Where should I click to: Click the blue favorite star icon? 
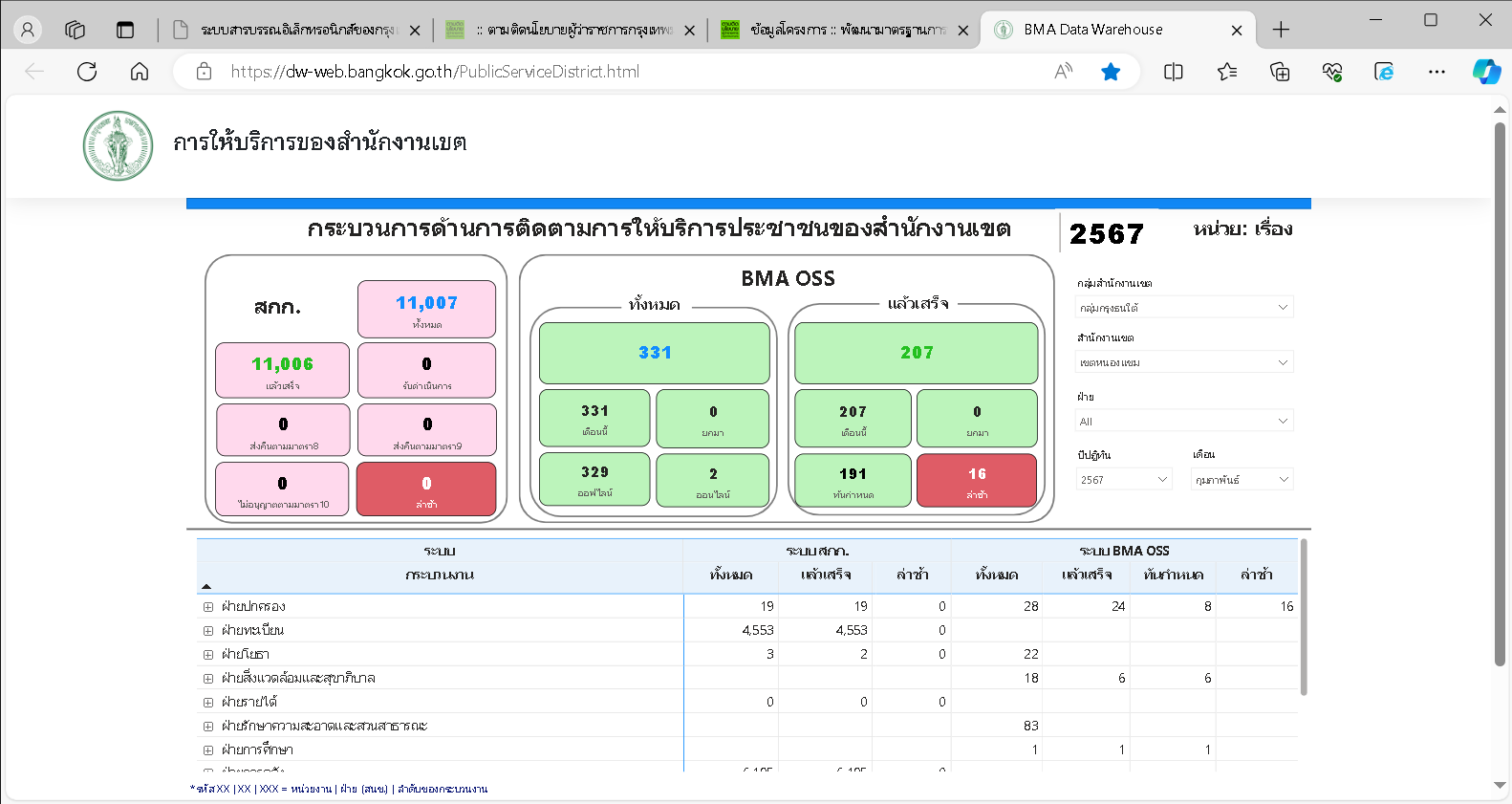coord(1111,72)
